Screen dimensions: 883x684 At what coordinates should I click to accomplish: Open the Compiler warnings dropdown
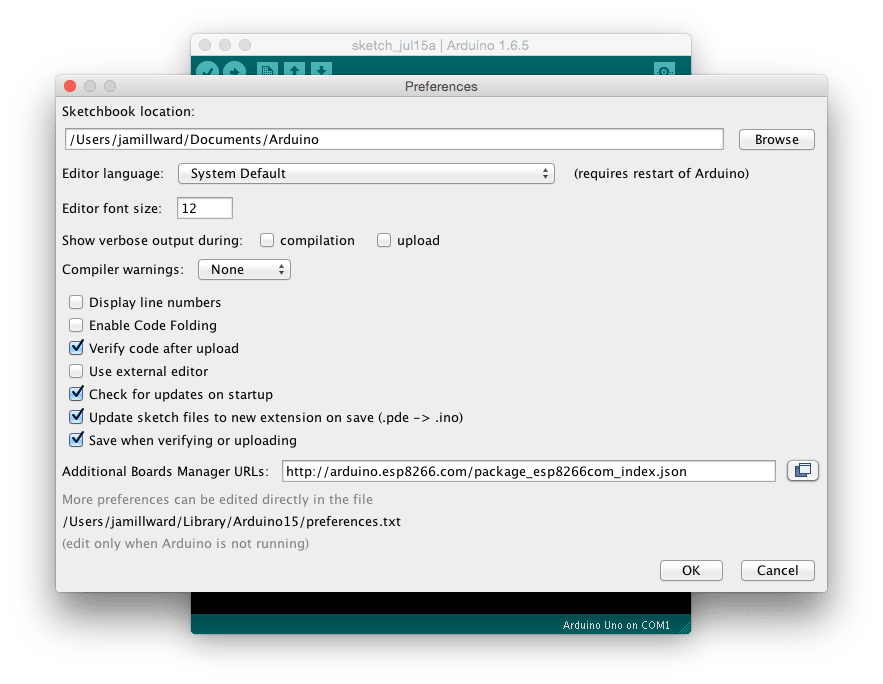click(244, 270)
